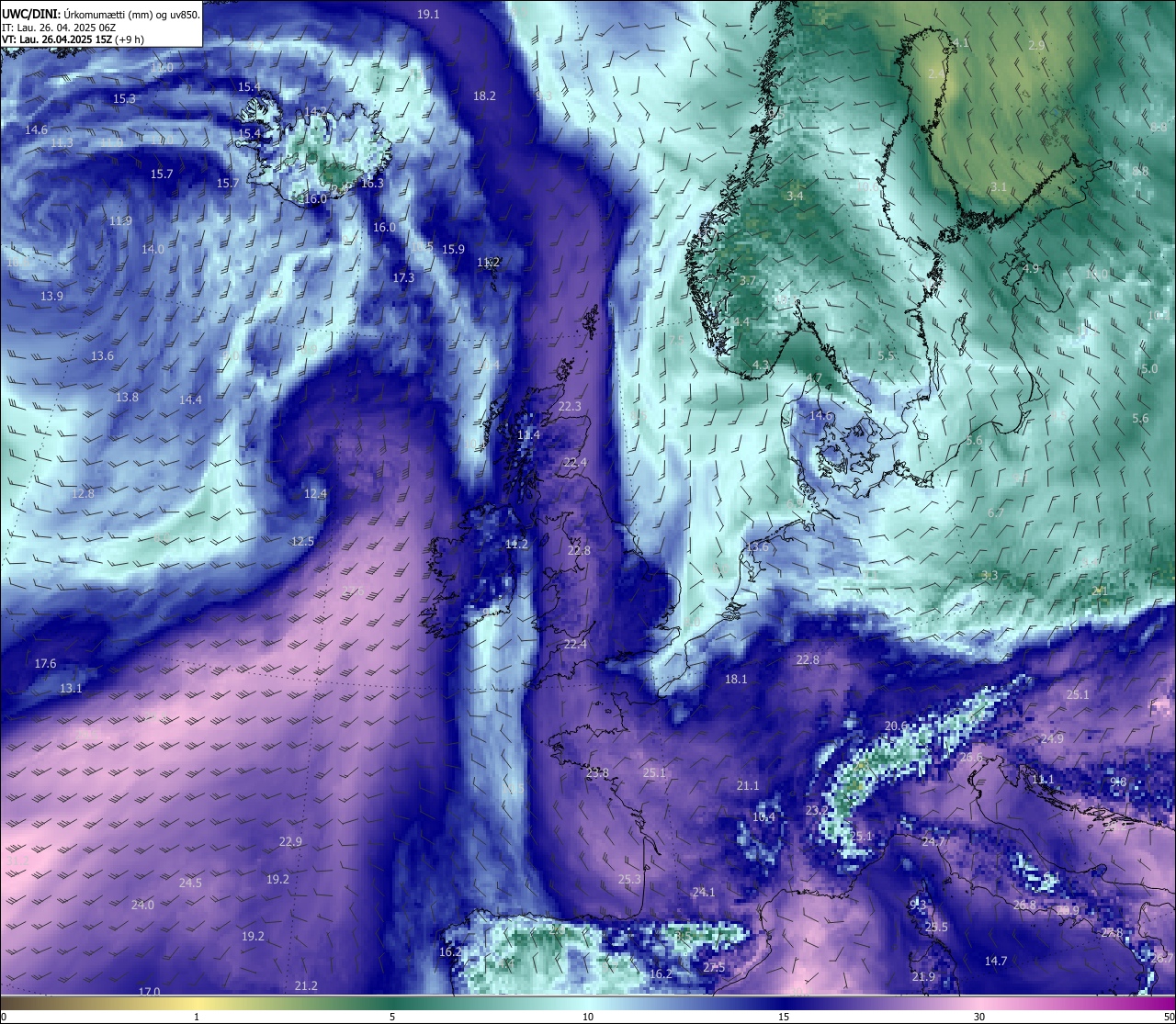Click the '30' label on the colour scale

pyautogui.click(x=979, y=1017)
